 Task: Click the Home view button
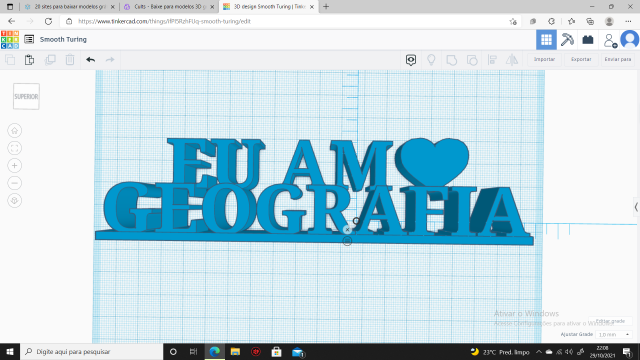tap(15, 131)
